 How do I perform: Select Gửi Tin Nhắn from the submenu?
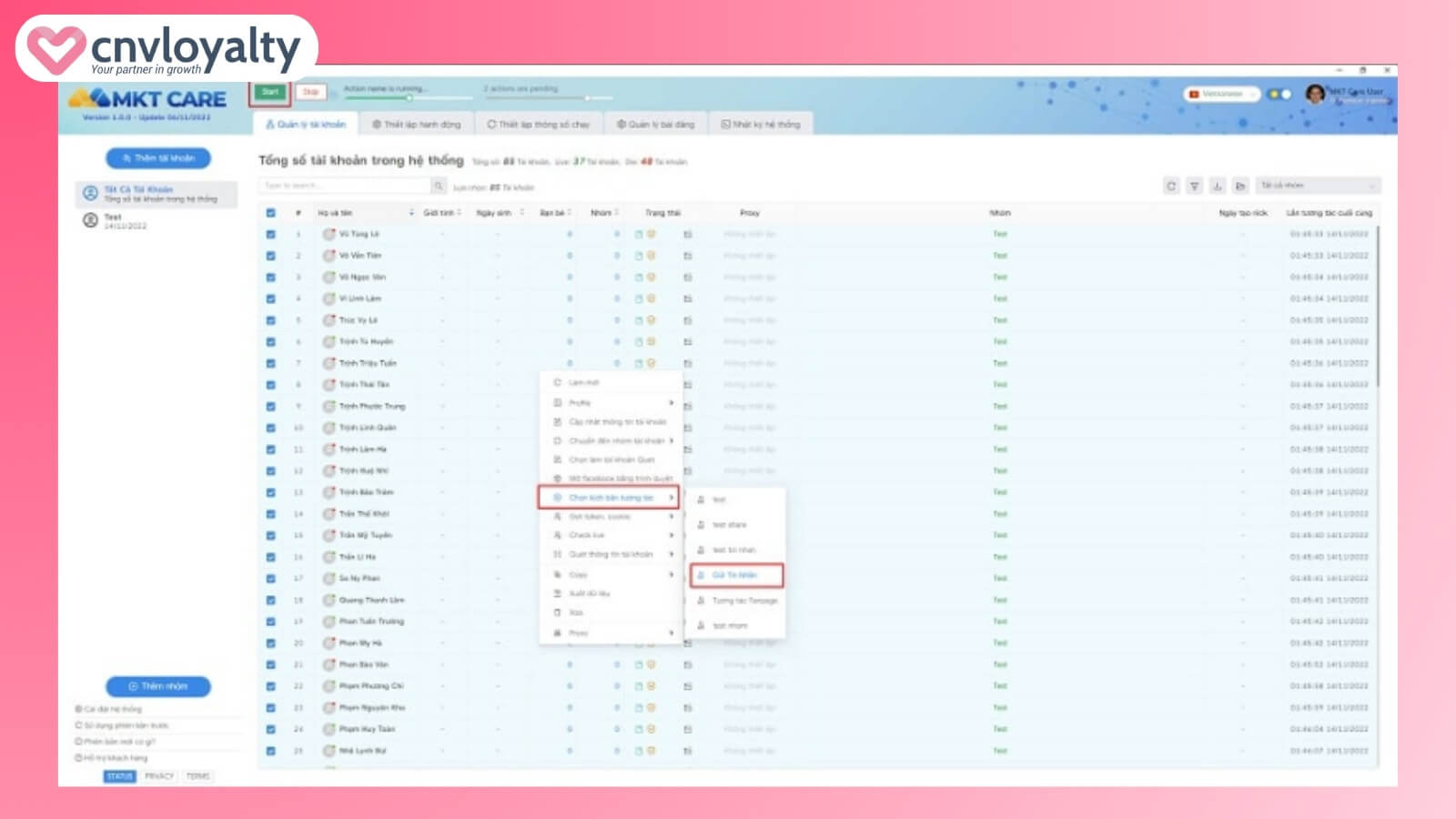coord(735,575)
